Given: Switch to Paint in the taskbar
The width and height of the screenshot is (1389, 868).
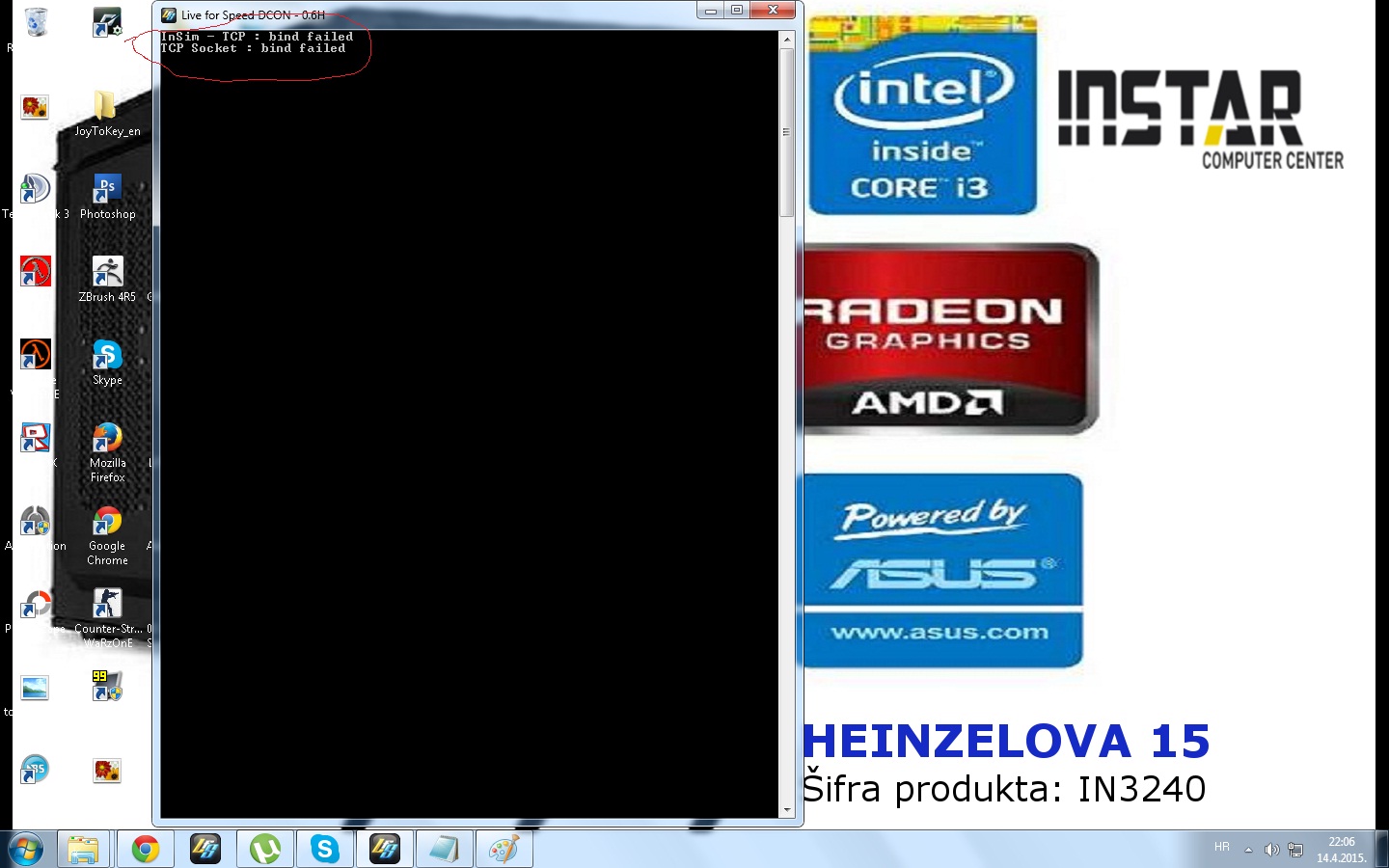Looking at the screenshot, I should click(x=504, y=849).
